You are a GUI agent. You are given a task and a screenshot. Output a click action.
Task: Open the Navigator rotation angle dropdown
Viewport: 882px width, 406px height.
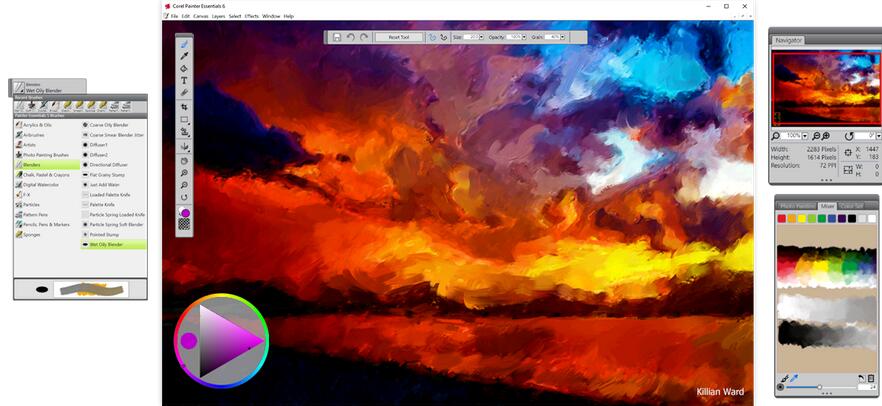(879, 136)
